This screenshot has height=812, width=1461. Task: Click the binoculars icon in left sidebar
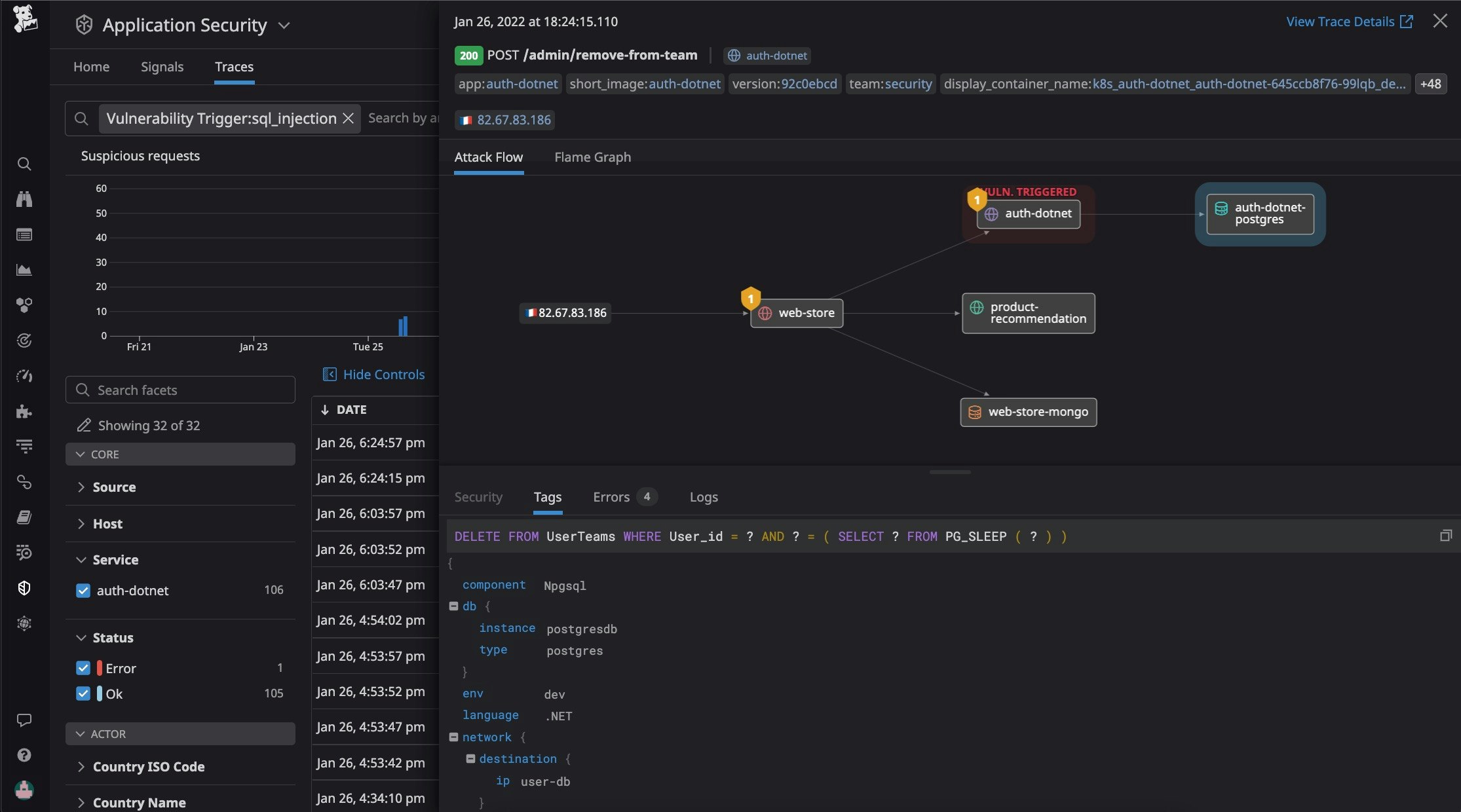(x=24, y=199)
